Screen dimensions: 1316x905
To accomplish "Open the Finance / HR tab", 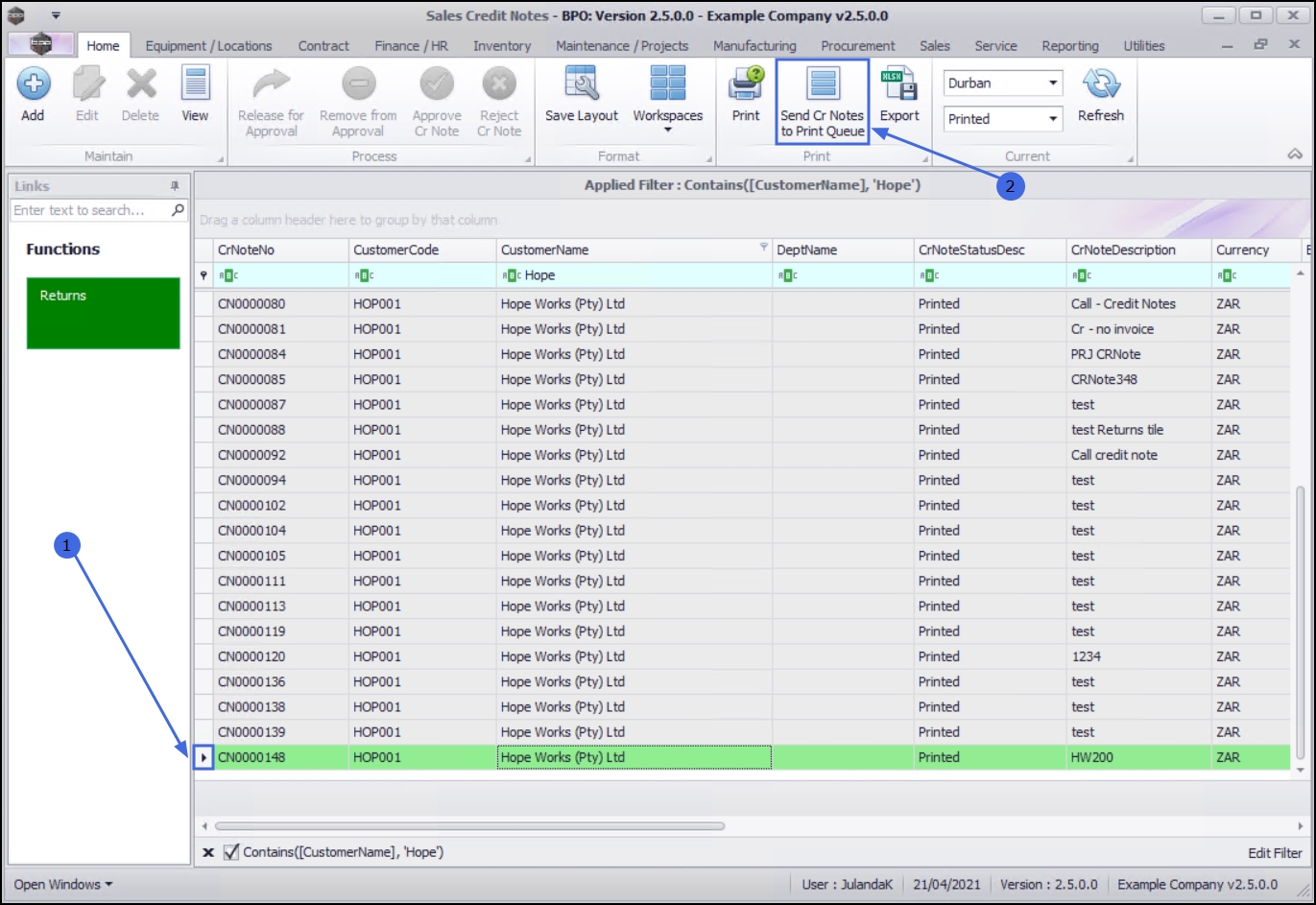I will tap(411, 46).
